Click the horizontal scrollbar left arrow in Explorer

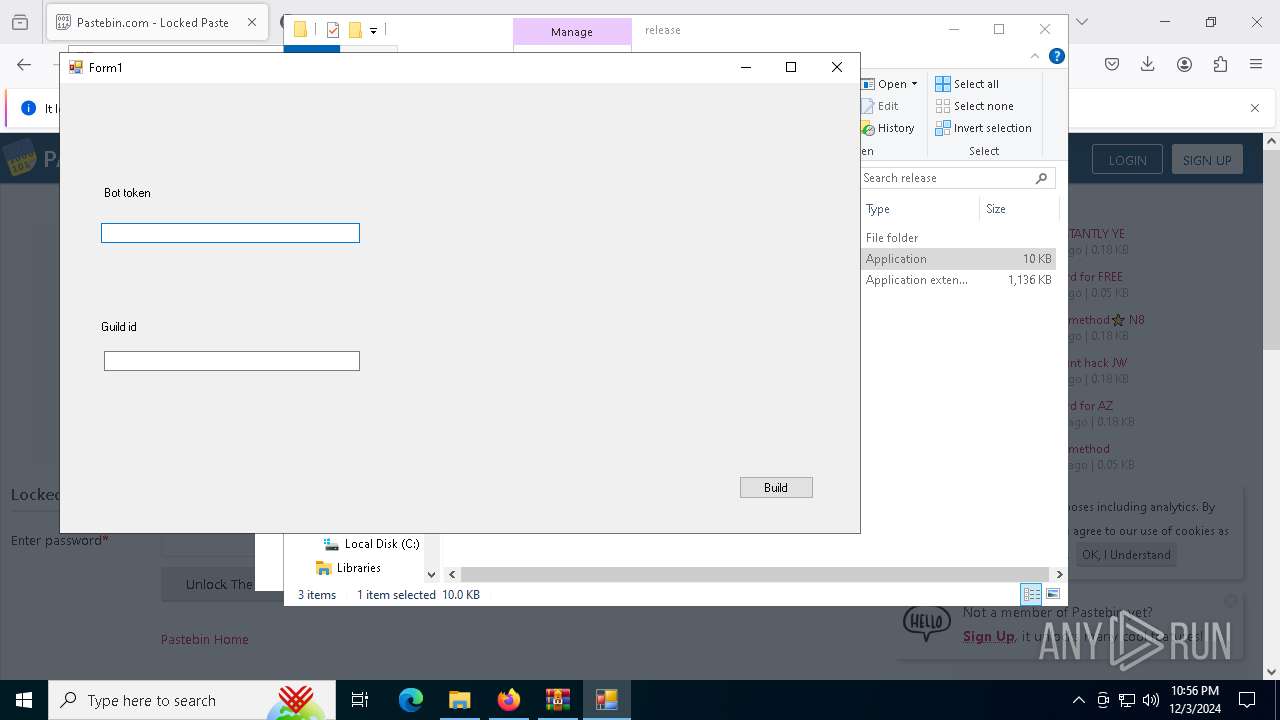click(452, 574)
